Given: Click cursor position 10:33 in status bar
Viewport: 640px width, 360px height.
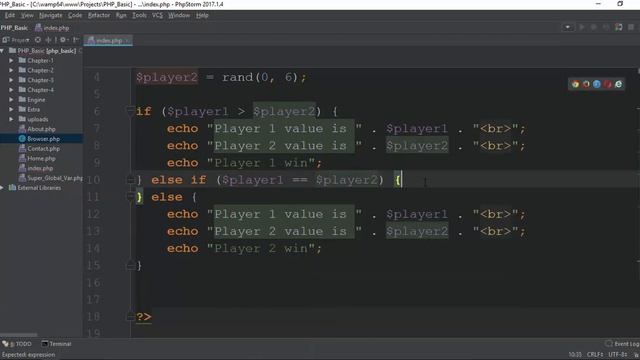Looking at the screenshot, I should pyautogui.click(x=575, y=354).
